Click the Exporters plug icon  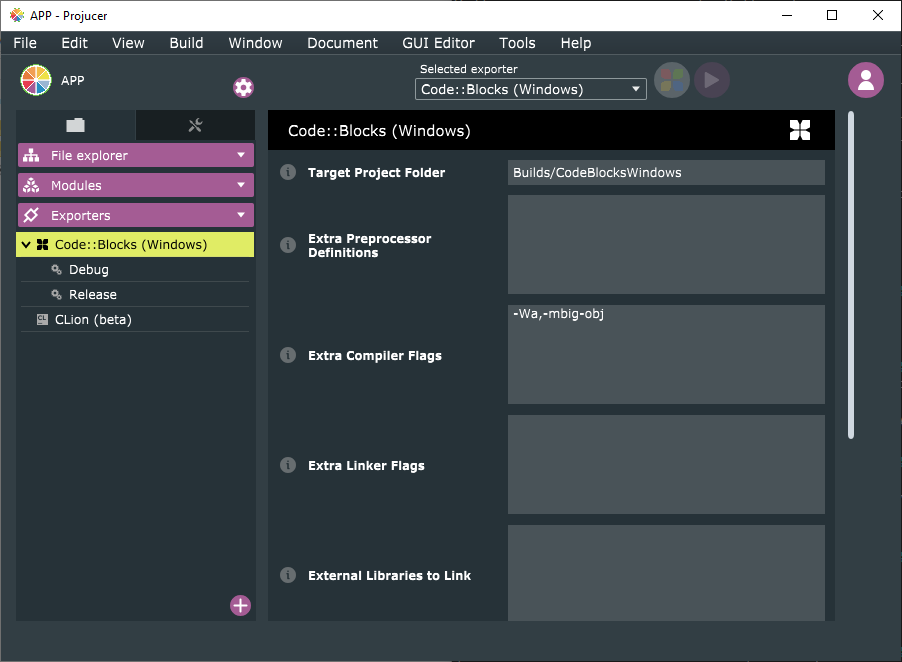tap(31, 215)
